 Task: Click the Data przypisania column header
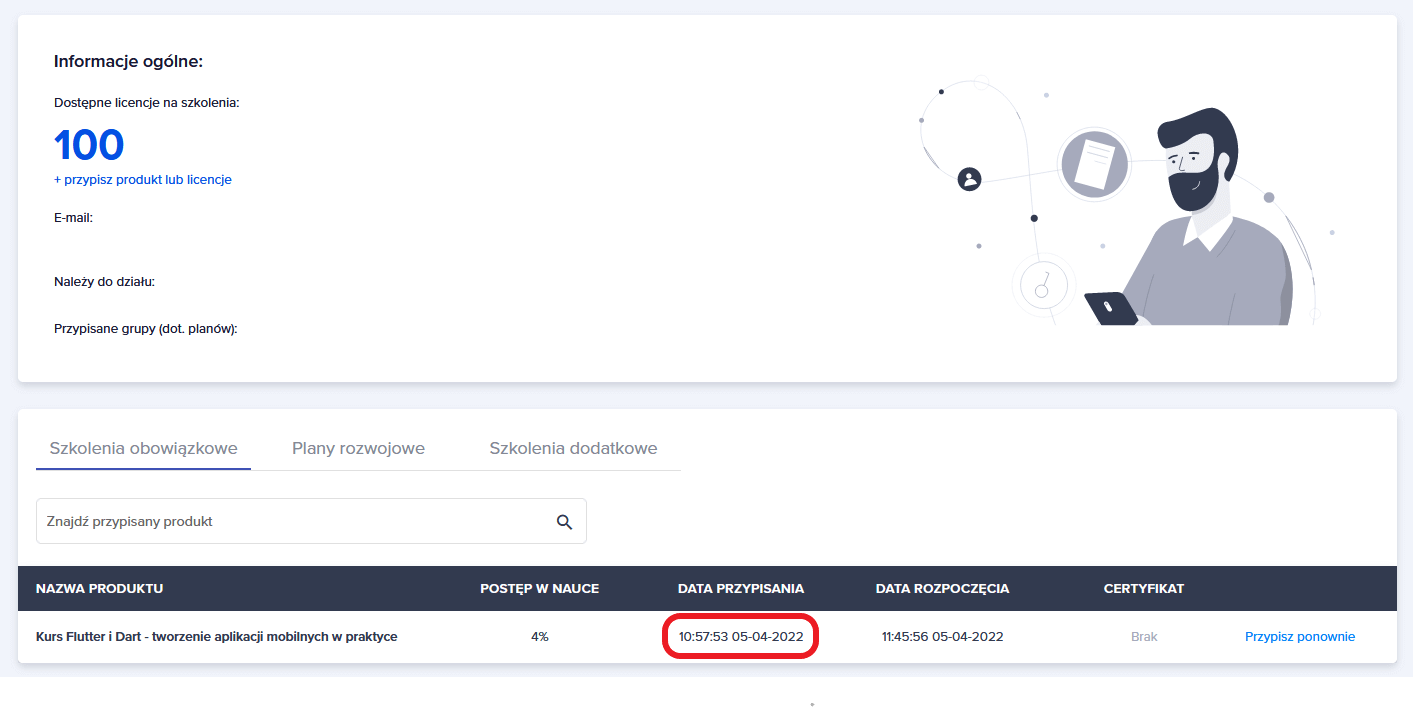coord(740,589)
